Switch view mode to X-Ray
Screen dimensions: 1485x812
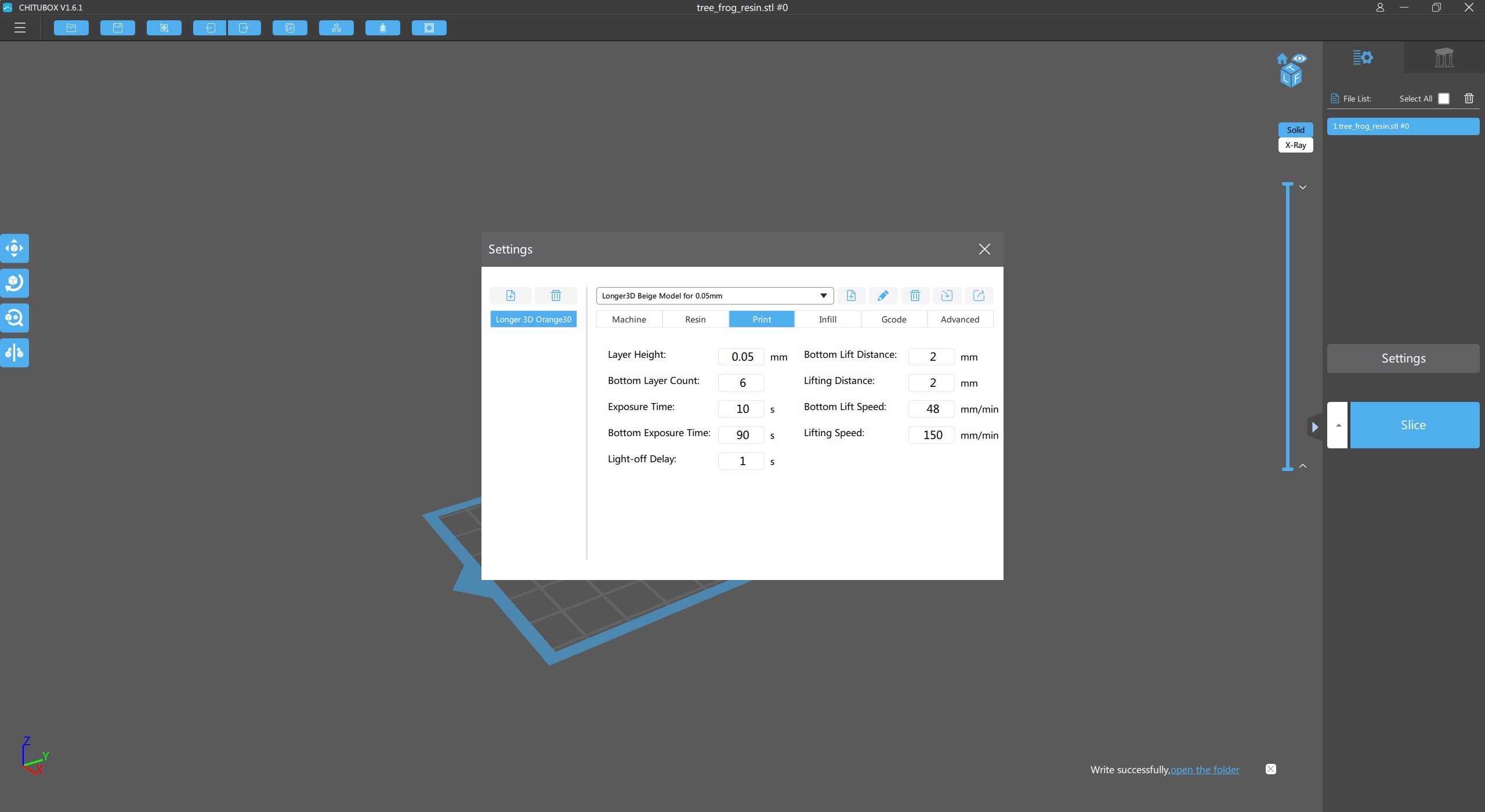click(1295, 145)
